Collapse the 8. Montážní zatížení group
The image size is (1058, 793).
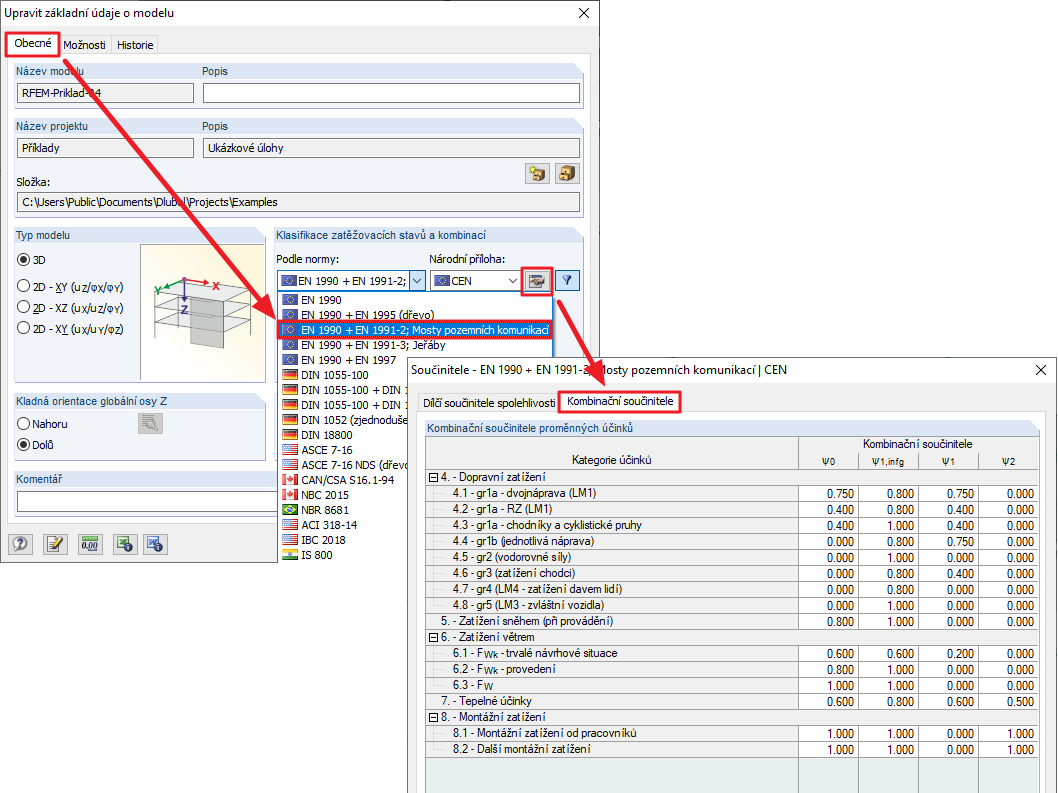coord(433,717)
